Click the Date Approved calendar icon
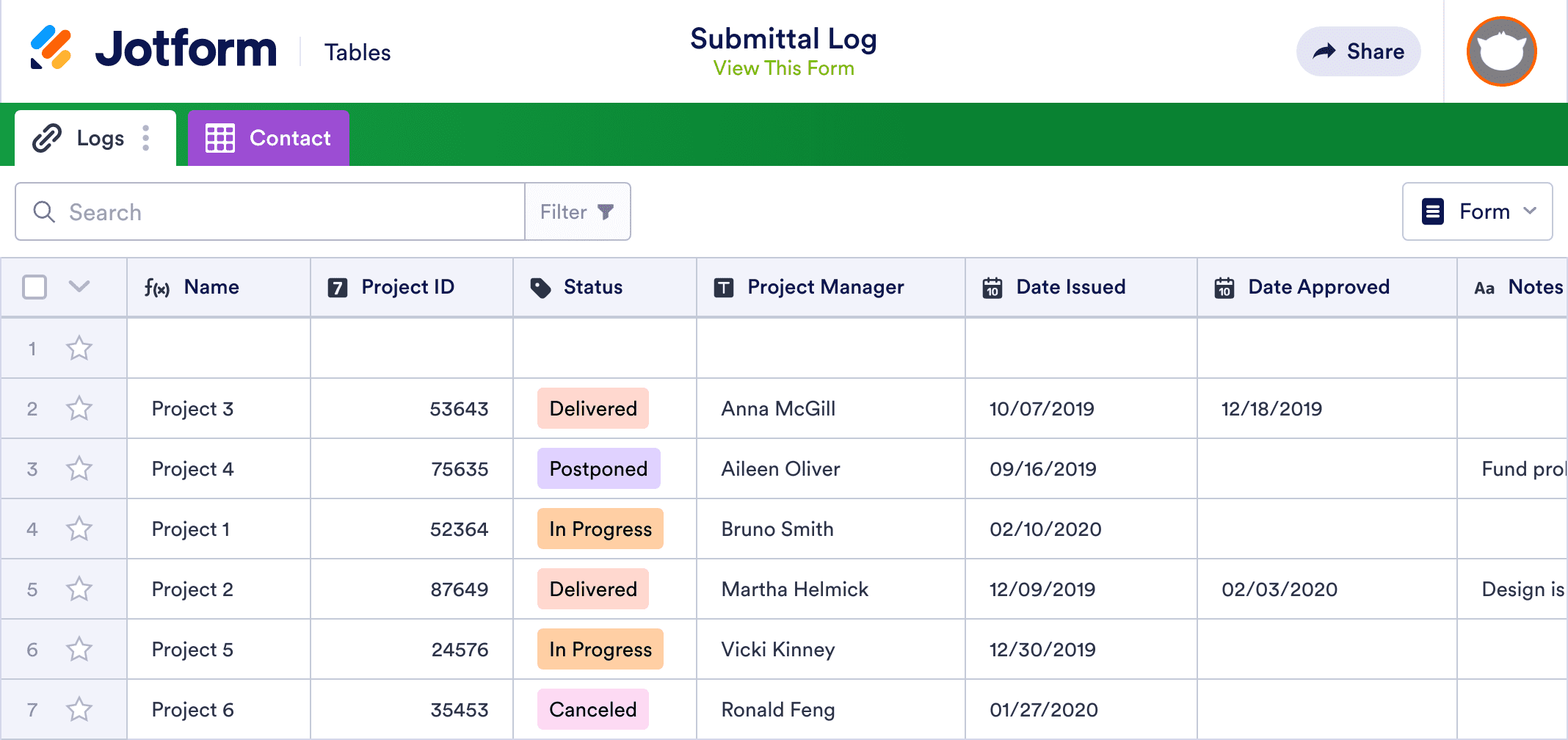1568x740 pixels. [x=1224, y=288]
